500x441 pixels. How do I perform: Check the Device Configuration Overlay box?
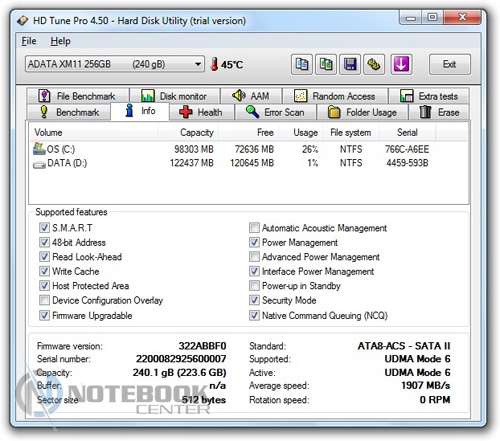pyautogui.click(x=44, y=300)
